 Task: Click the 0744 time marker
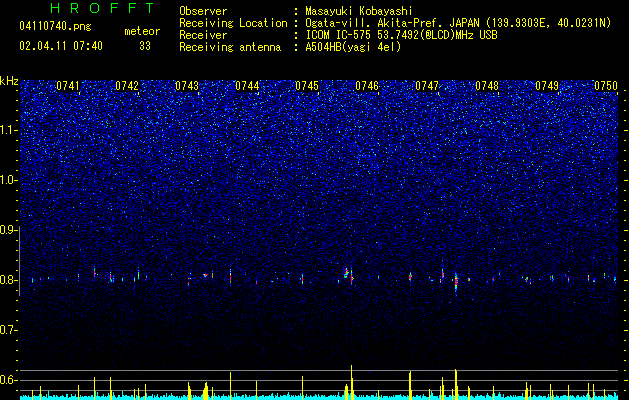click(247, 86)
